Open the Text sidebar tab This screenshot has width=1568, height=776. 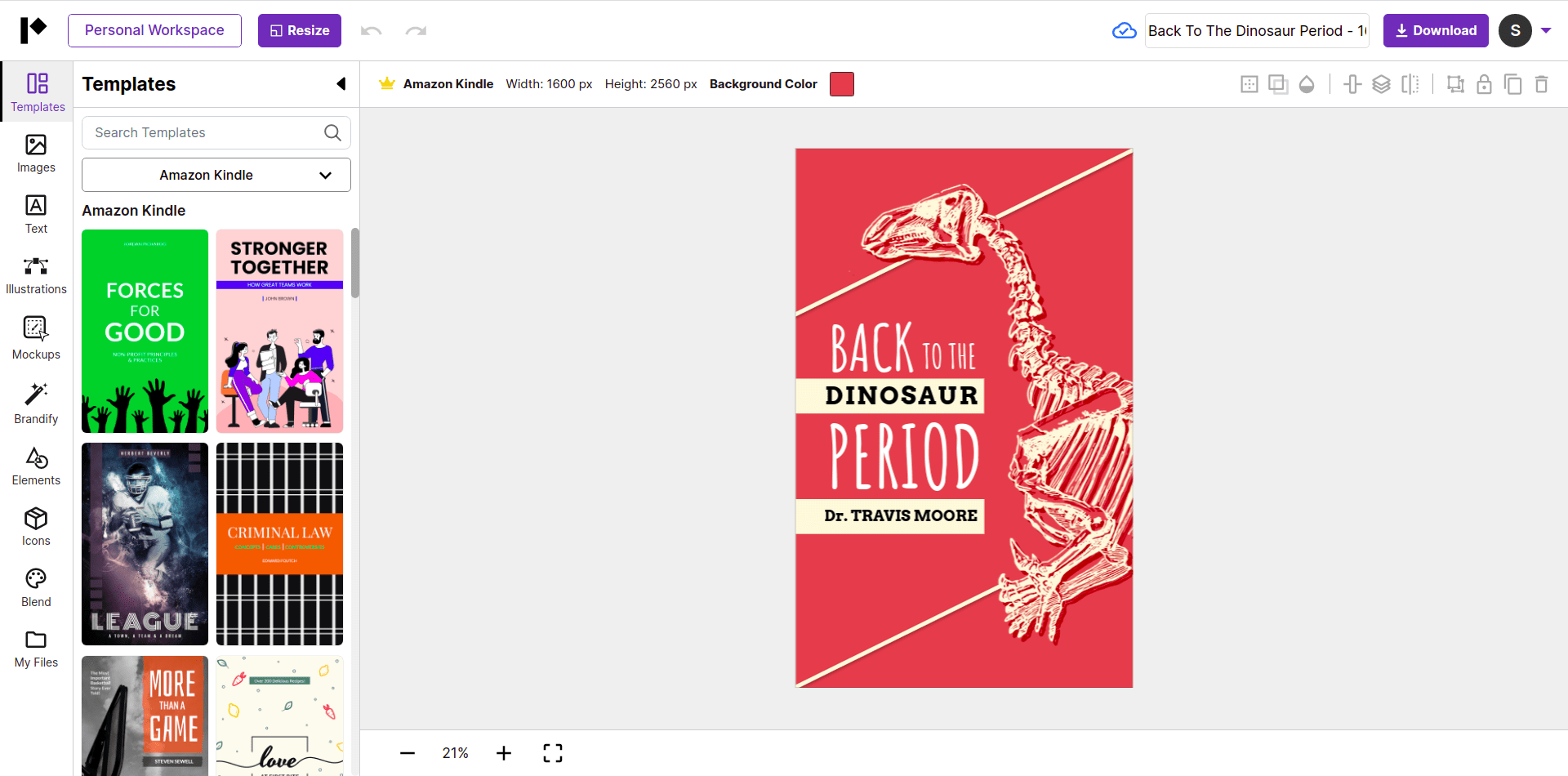coord(37,214)
